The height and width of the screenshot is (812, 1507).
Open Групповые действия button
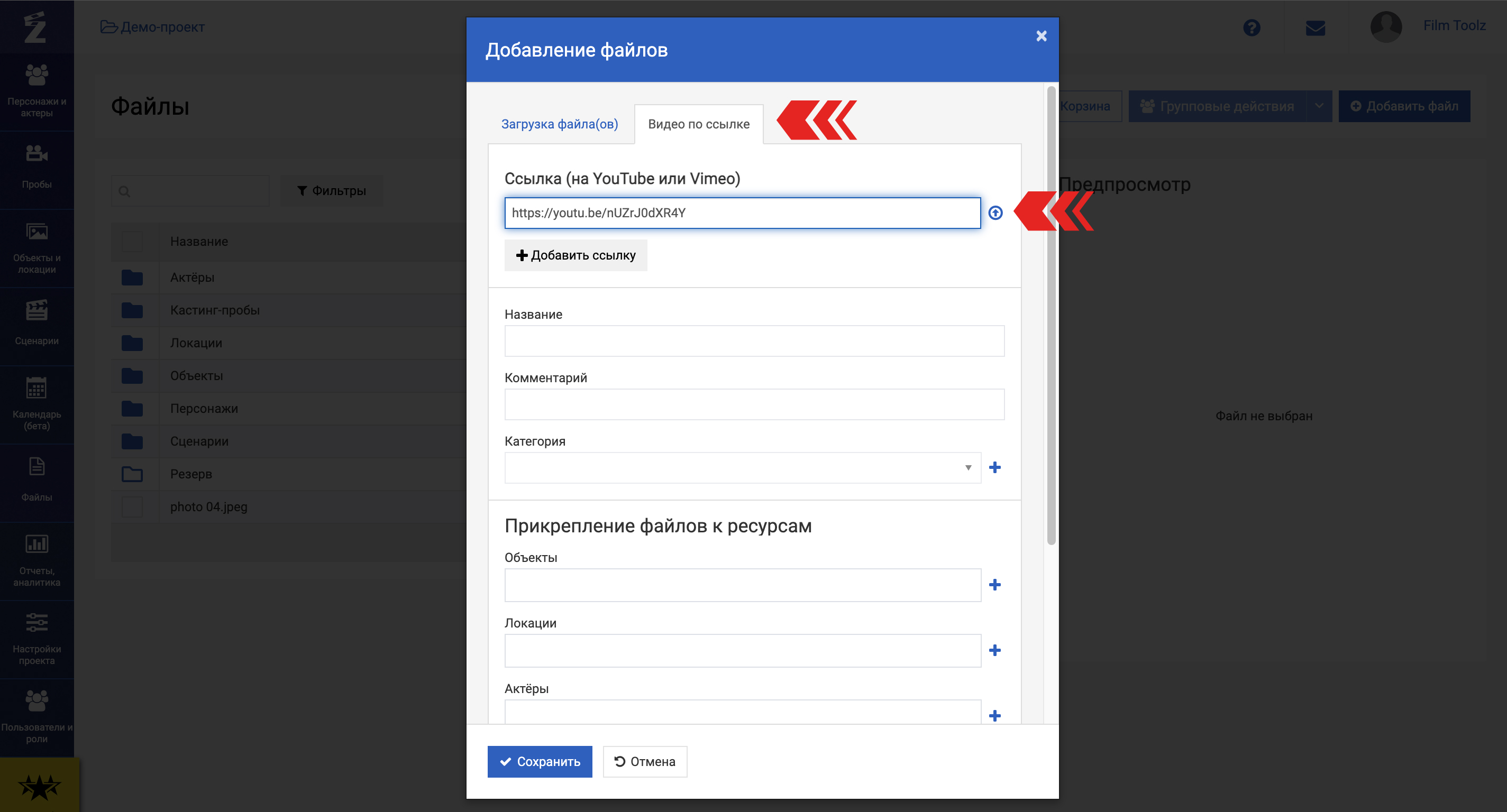1217,106
